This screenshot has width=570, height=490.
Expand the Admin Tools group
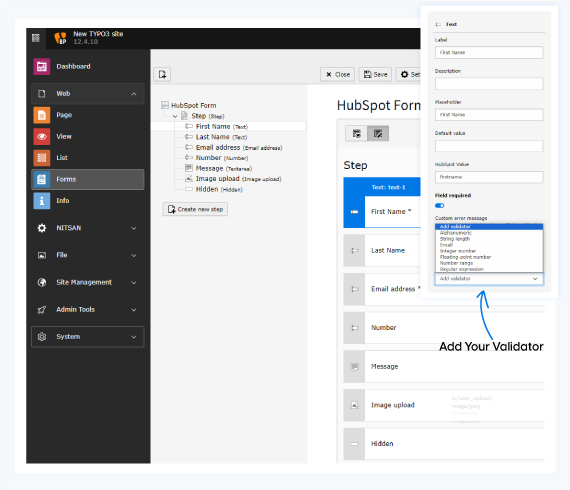tap(88, 310)
